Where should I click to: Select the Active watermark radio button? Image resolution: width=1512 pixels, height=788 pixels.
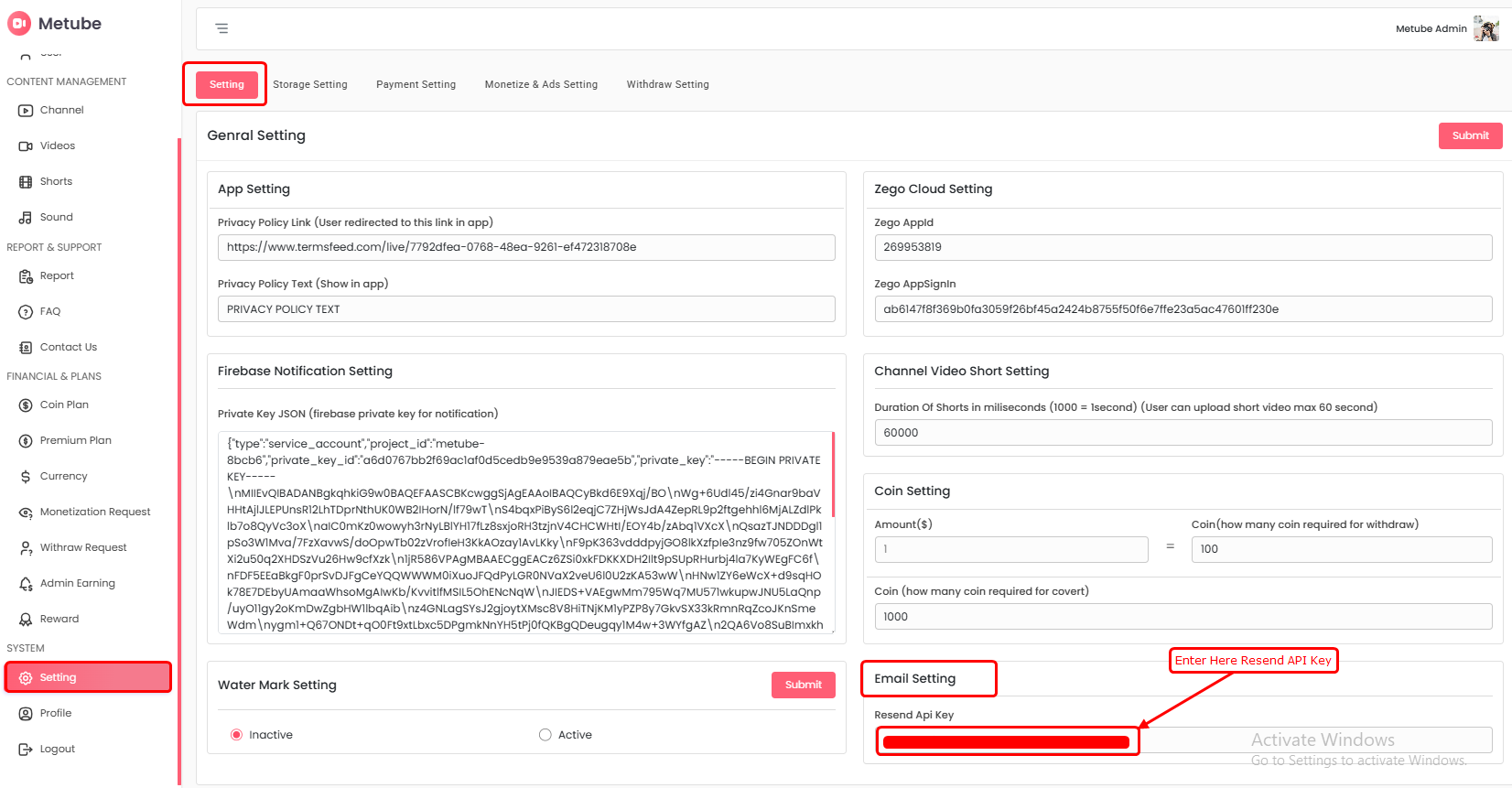coord(545,735)
